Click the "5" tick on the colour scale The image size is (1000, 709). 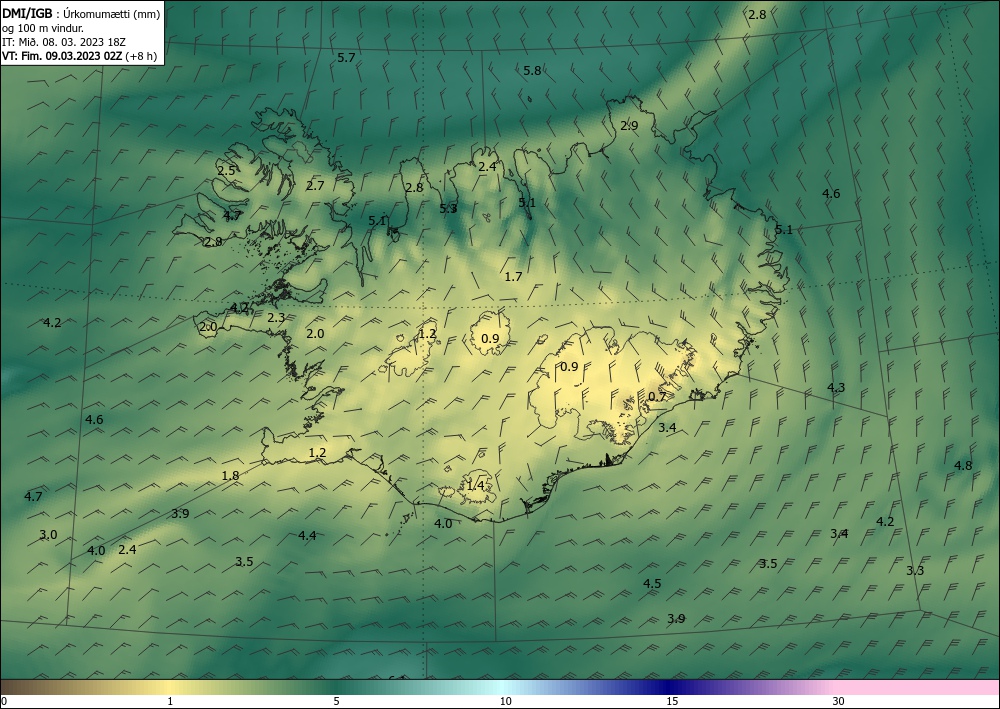[x=336, y=701]
